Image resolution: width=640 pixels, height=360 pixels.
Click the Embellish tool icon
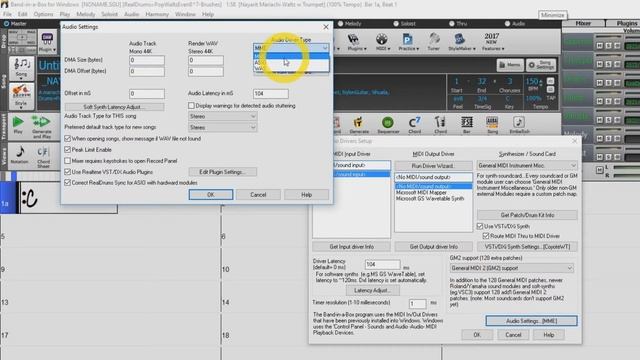(x=519, y=124)
